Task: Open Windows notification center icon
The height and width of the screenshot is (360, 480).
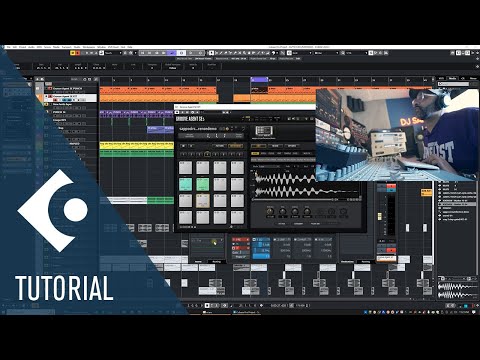Action: pos(474,312)
